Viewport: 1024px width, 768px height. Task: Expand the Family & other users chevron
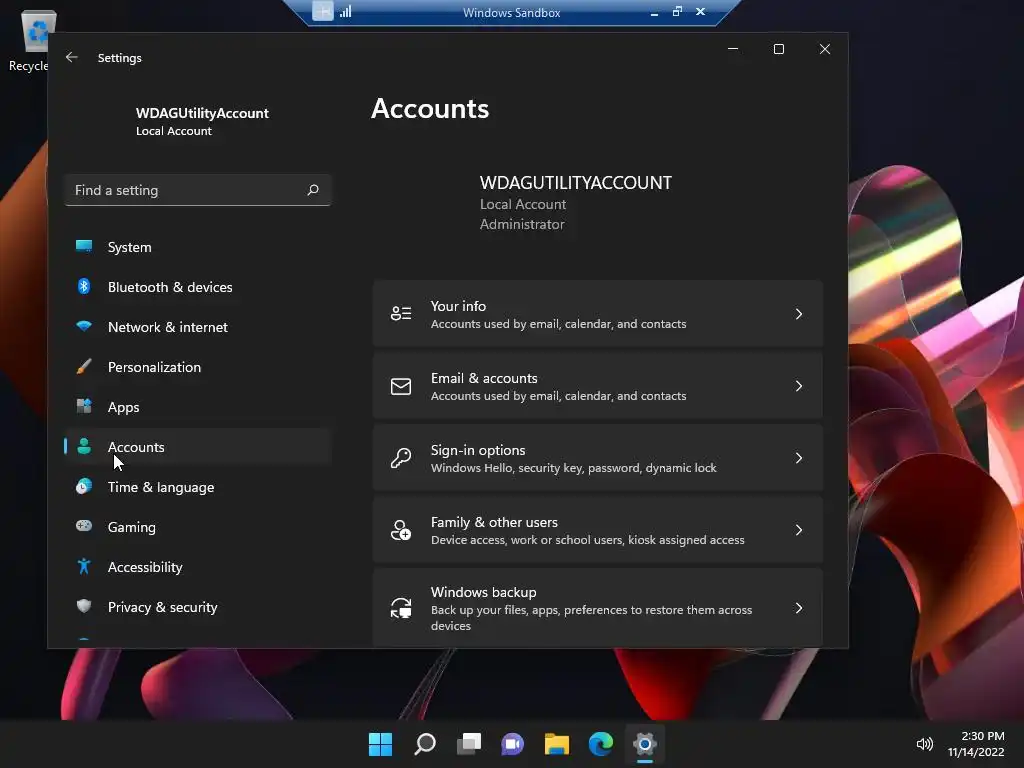tap(799, 530)
